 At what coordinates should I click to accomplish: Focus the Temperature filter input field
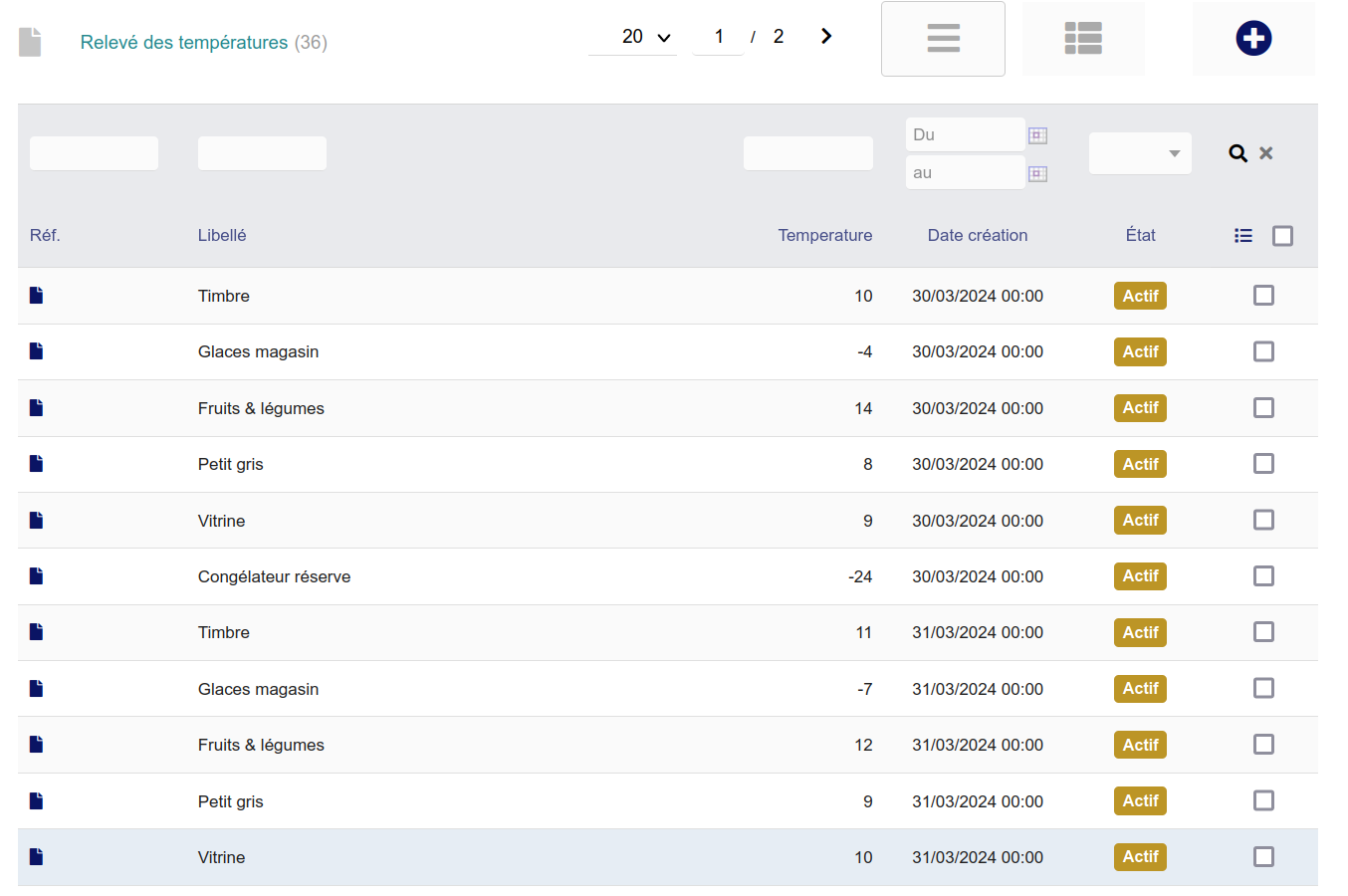(808, 153)
